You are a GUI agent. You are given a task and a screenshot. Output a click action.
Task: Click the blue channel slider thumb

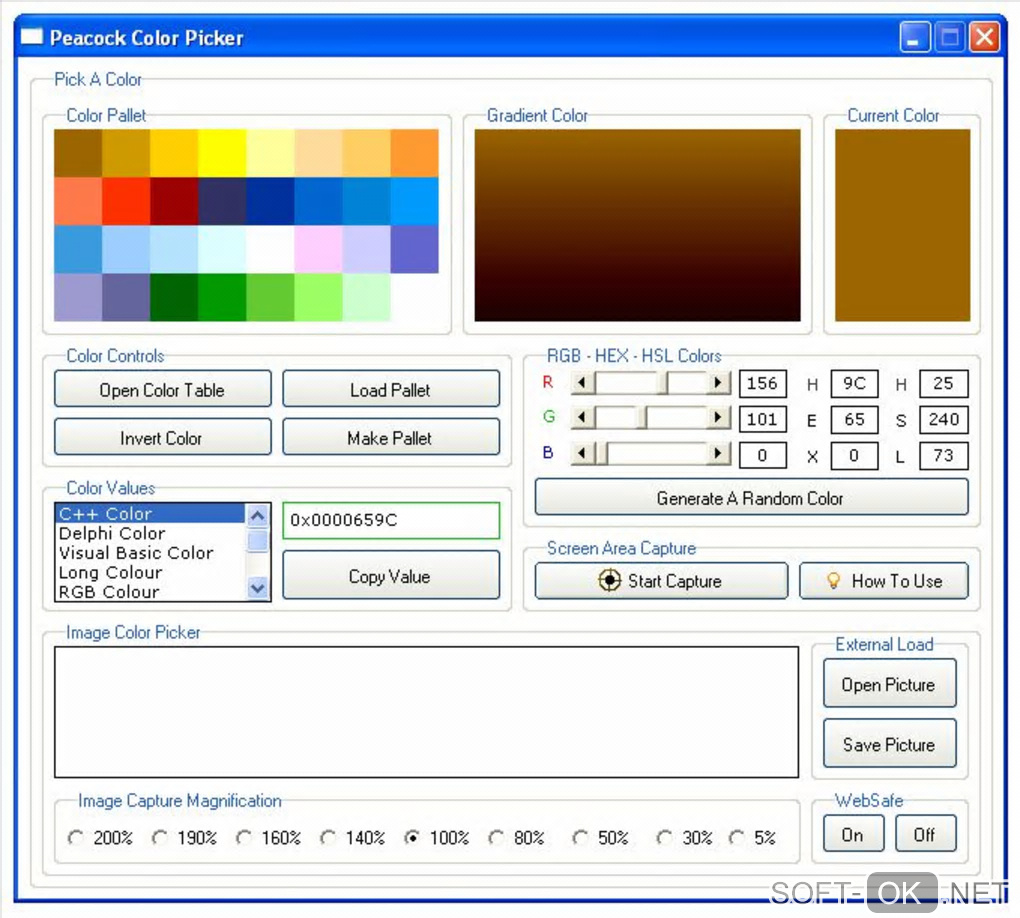[602, 453]
